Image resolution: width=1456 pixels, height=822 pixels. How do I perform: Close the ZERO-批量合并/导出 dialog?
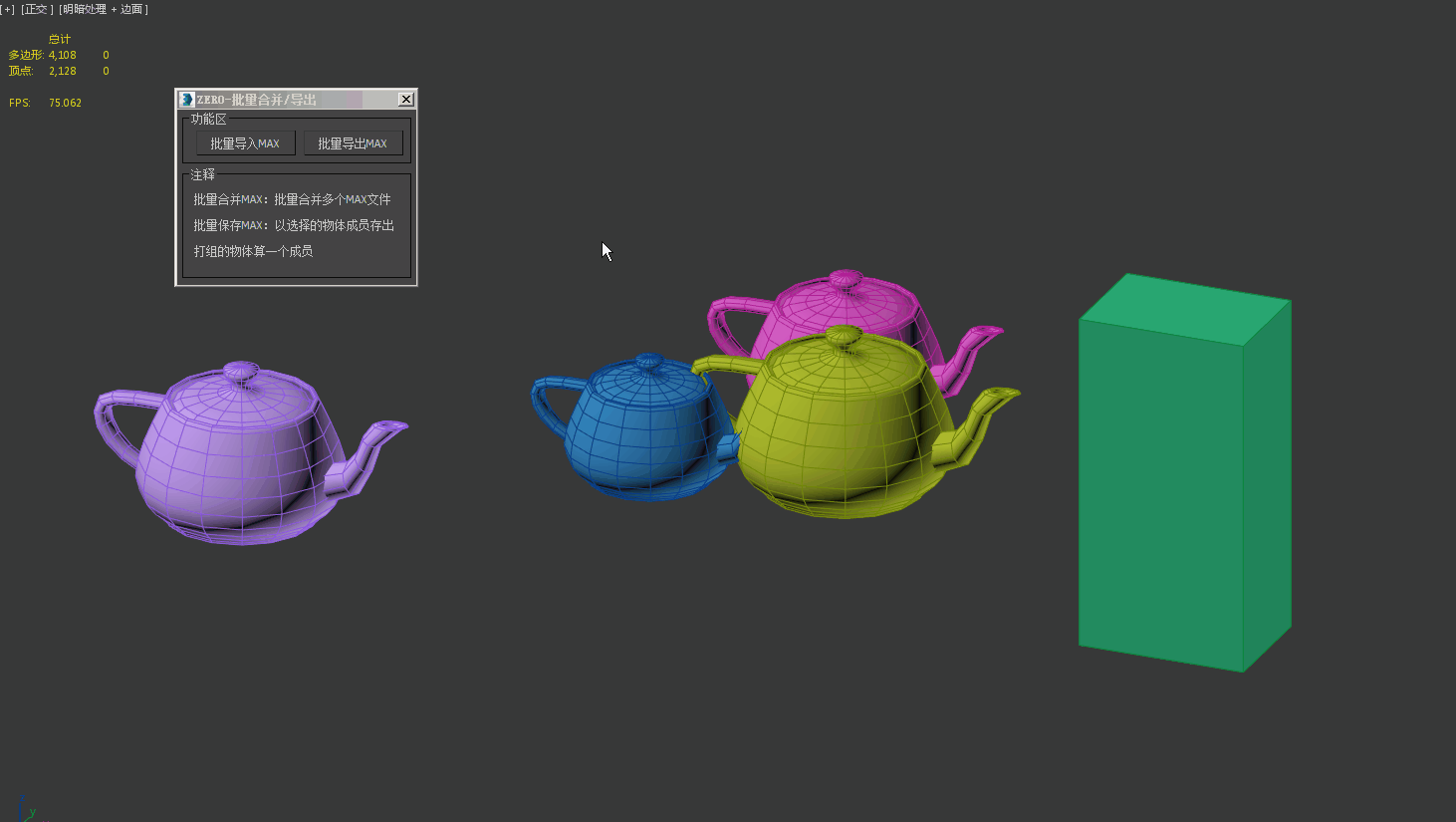[405, 100]
